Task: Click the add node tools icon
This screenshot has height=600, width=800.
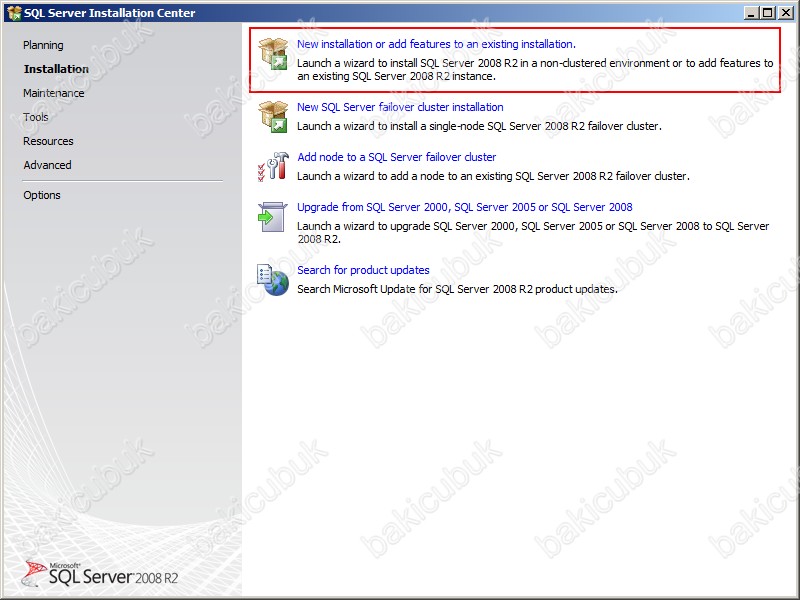Action: [x=273, y=166]
